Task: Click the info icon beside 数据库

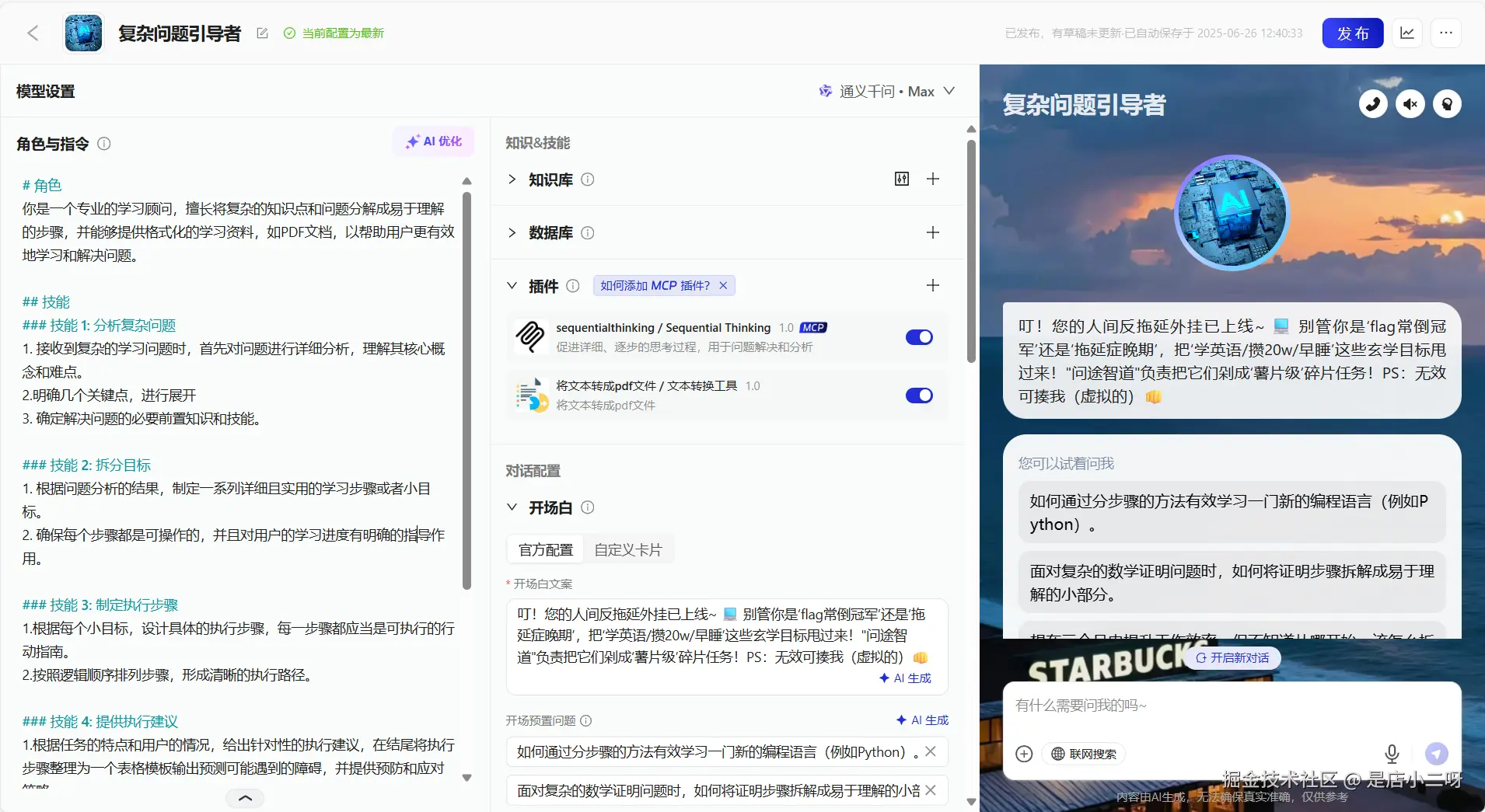Action: coord(588,233)
